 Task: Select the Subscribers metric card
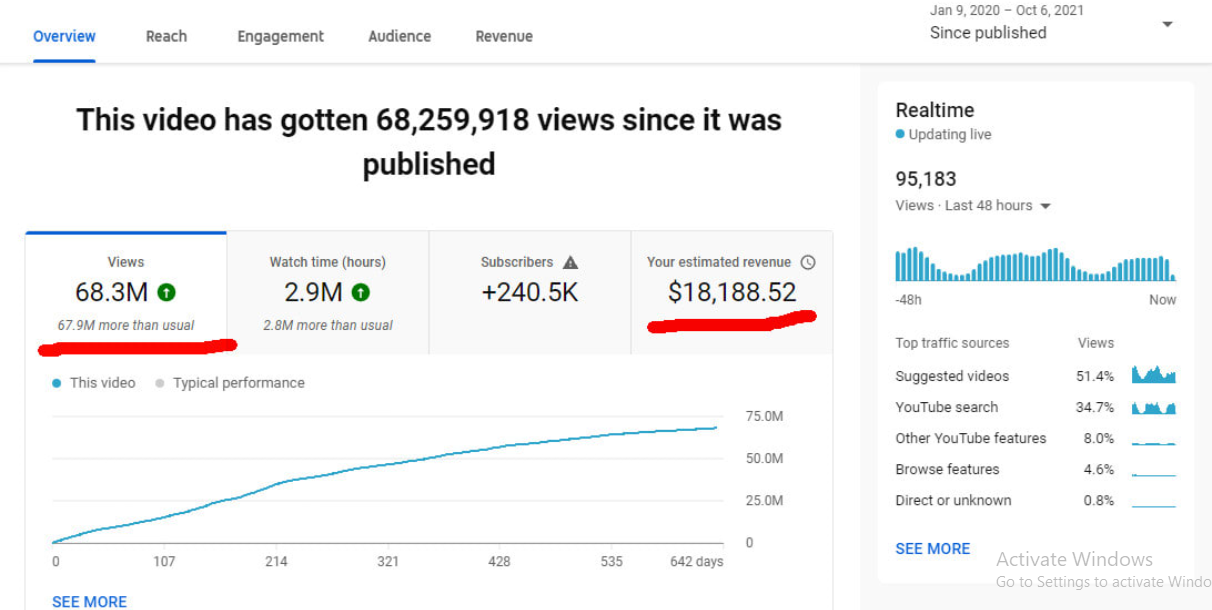pyautogui.click(x=530, y=293)
